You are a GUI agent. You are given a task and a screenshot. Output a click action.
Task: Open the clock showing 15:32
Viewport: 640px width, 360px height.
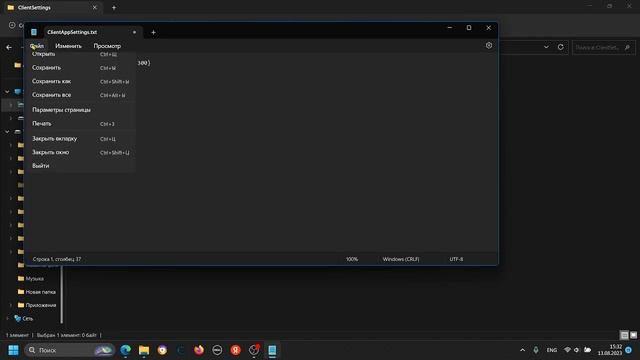coord(610,350)
